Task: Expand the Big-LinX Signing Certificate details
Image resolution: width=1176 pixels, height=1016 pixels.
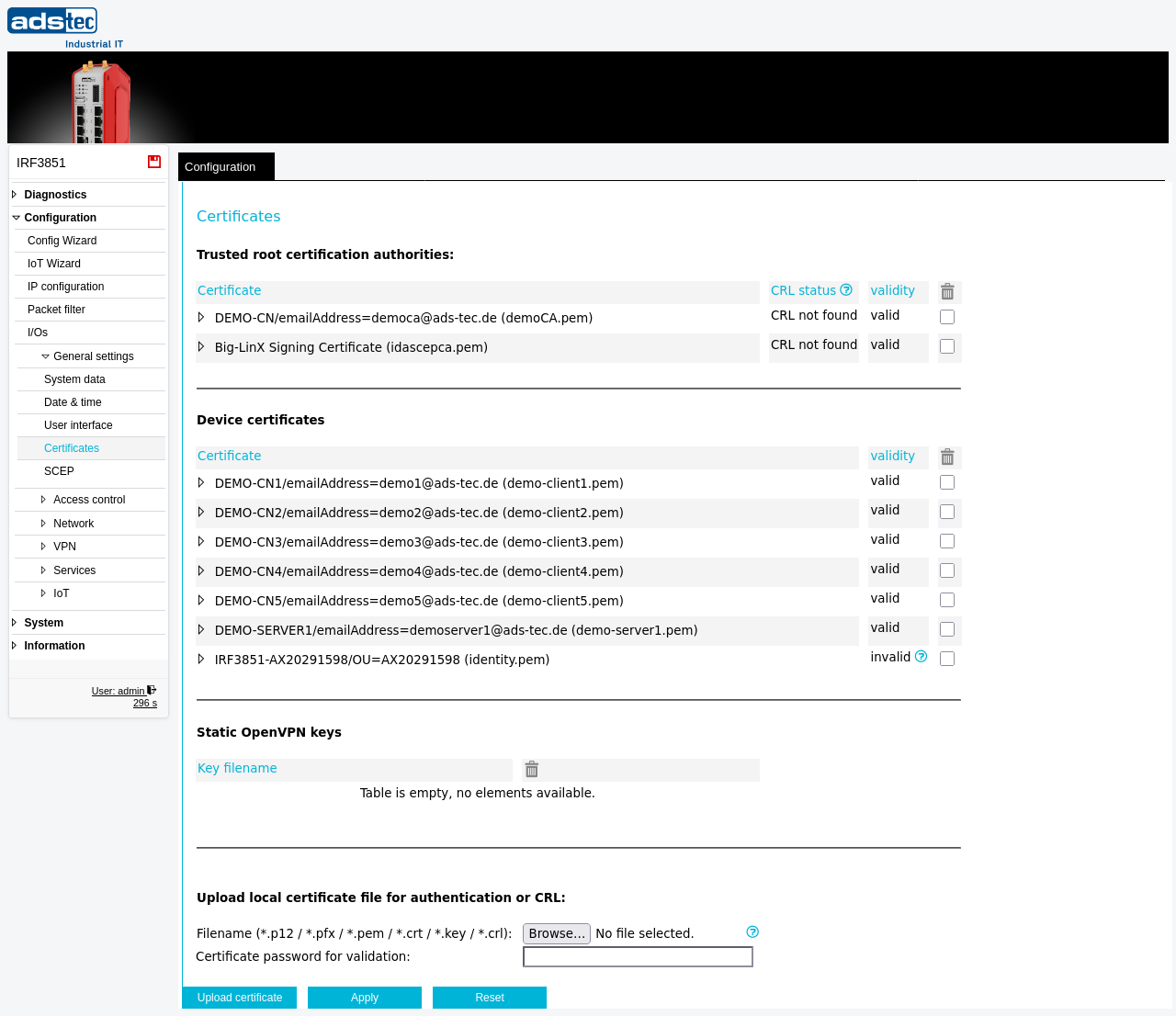Action: (201, 347)
